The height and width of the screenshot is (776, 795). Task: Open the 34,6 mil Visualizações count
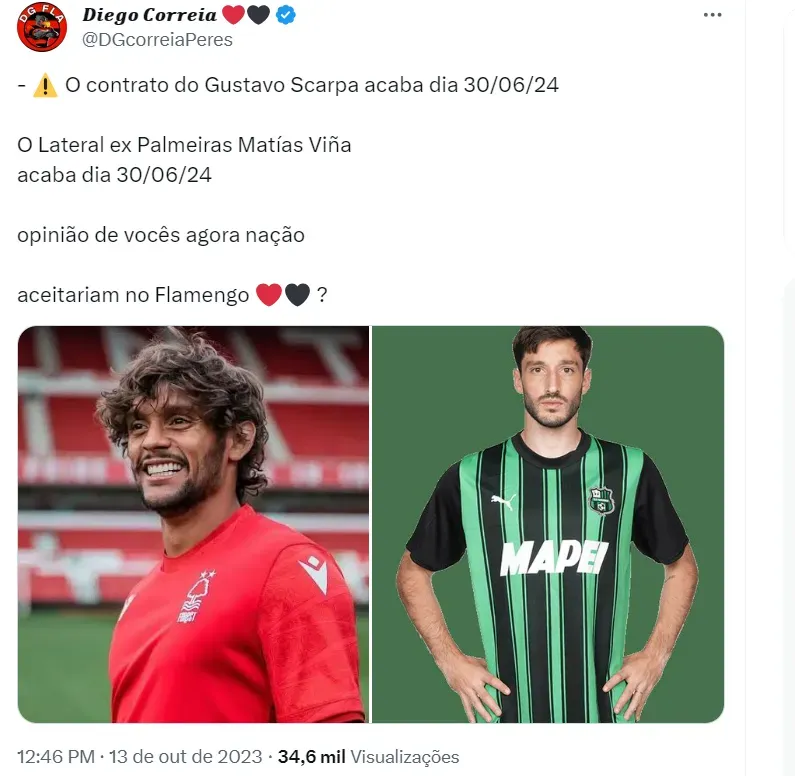click(369, 757)
